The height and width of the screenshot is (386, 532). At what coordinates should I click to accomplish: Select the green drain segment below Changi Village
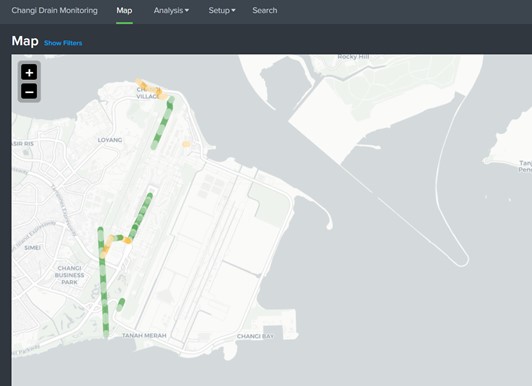tap(163, 123)
